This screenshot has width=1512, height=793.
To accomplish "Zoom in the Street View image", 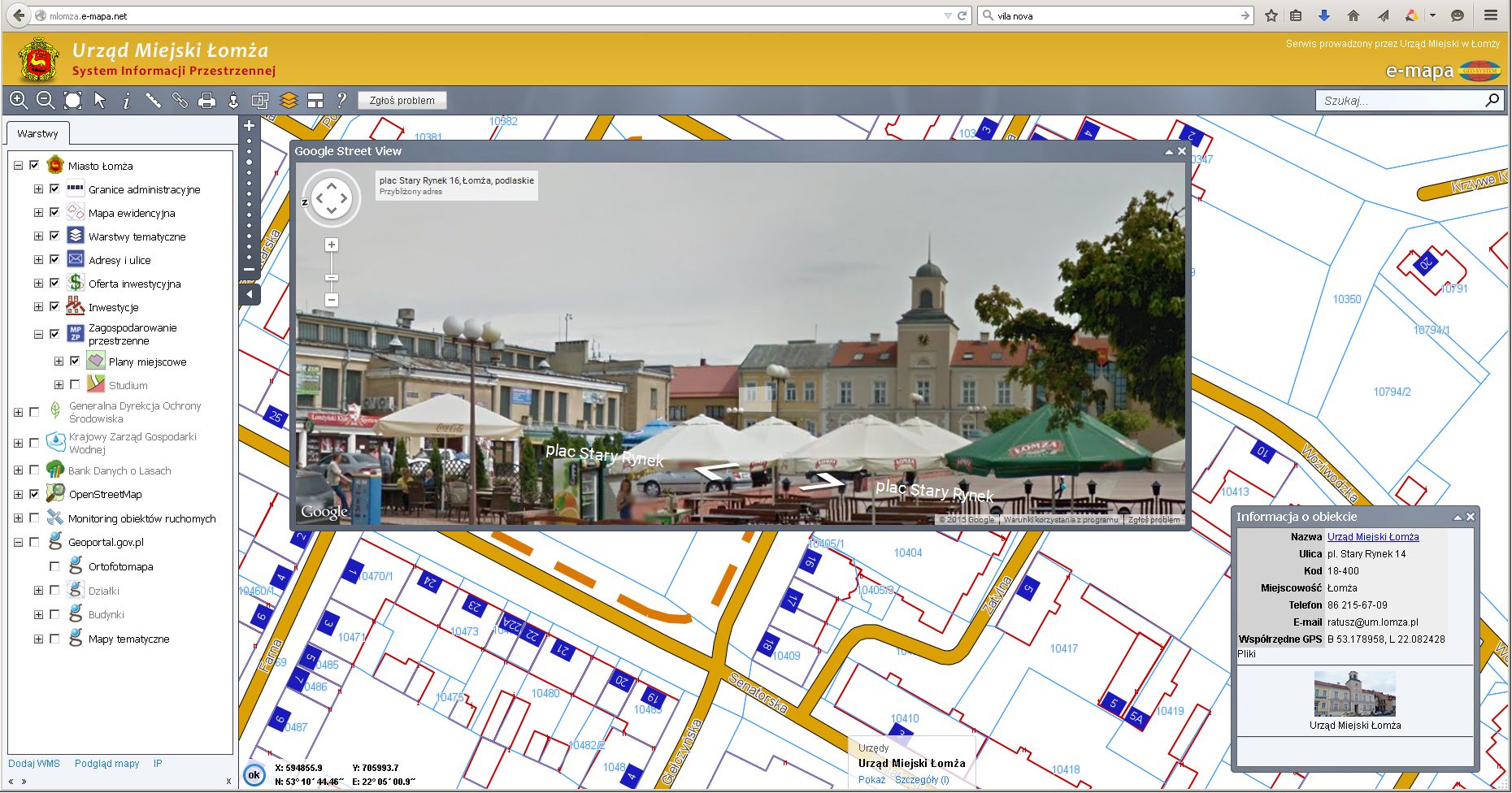I will click(332, 245).
